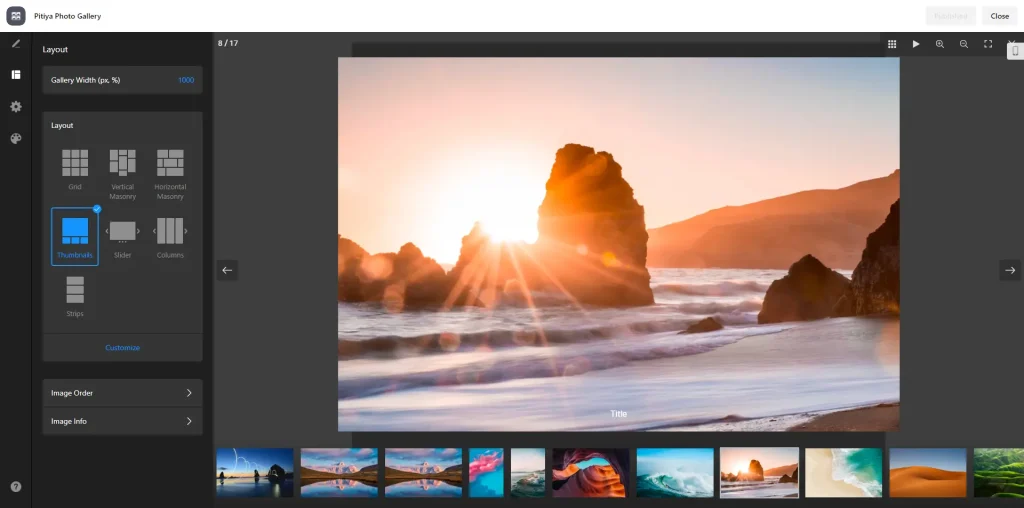Screen dimensions: 1024x508
Task: Click the help question mark icon
Action: point(16,486)
